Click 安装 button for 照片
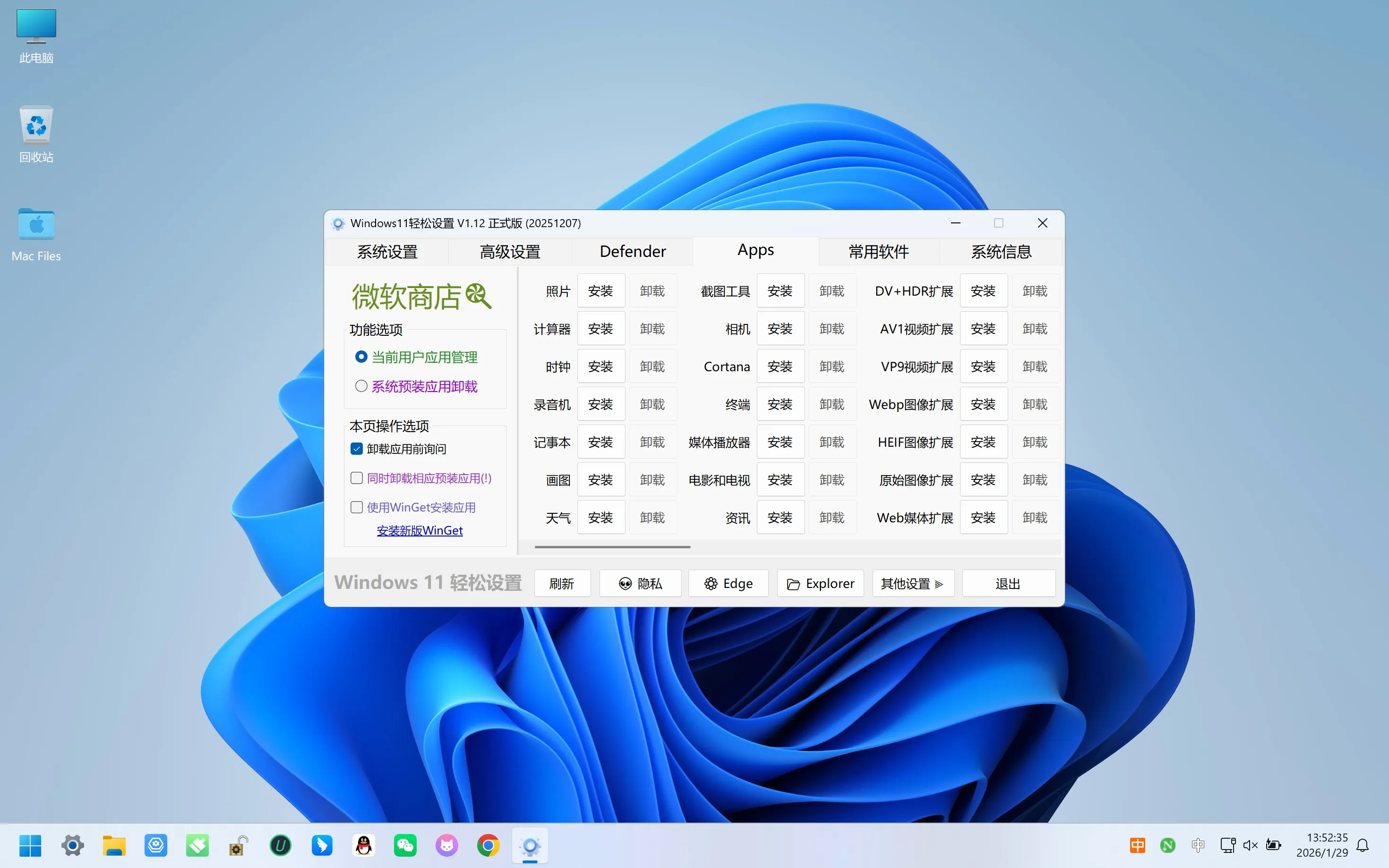Screen dimensions: 1389x868 (x=600, y=291)
